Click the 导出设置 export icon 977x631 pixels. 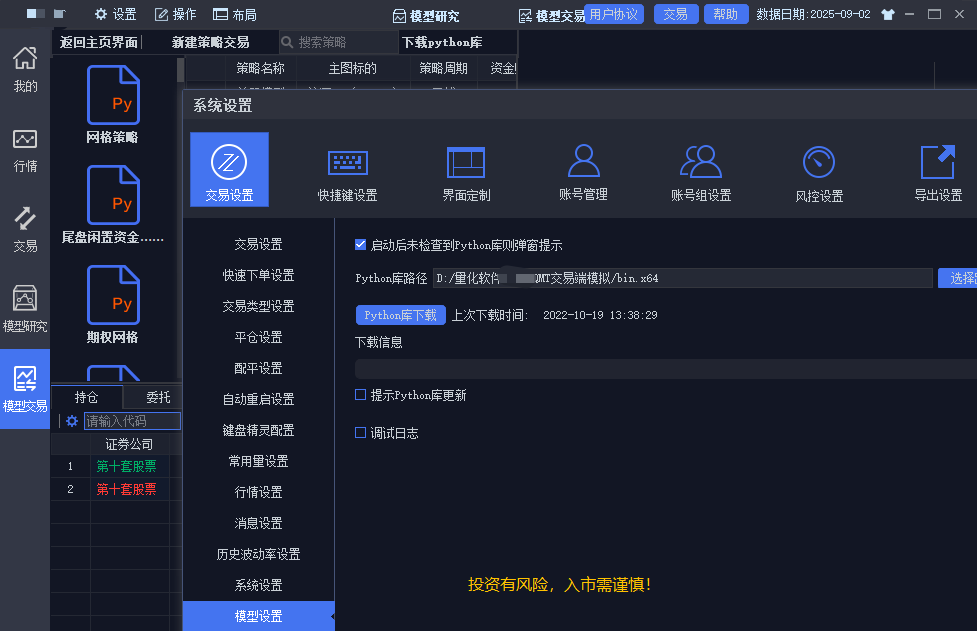tap(937, 163)
